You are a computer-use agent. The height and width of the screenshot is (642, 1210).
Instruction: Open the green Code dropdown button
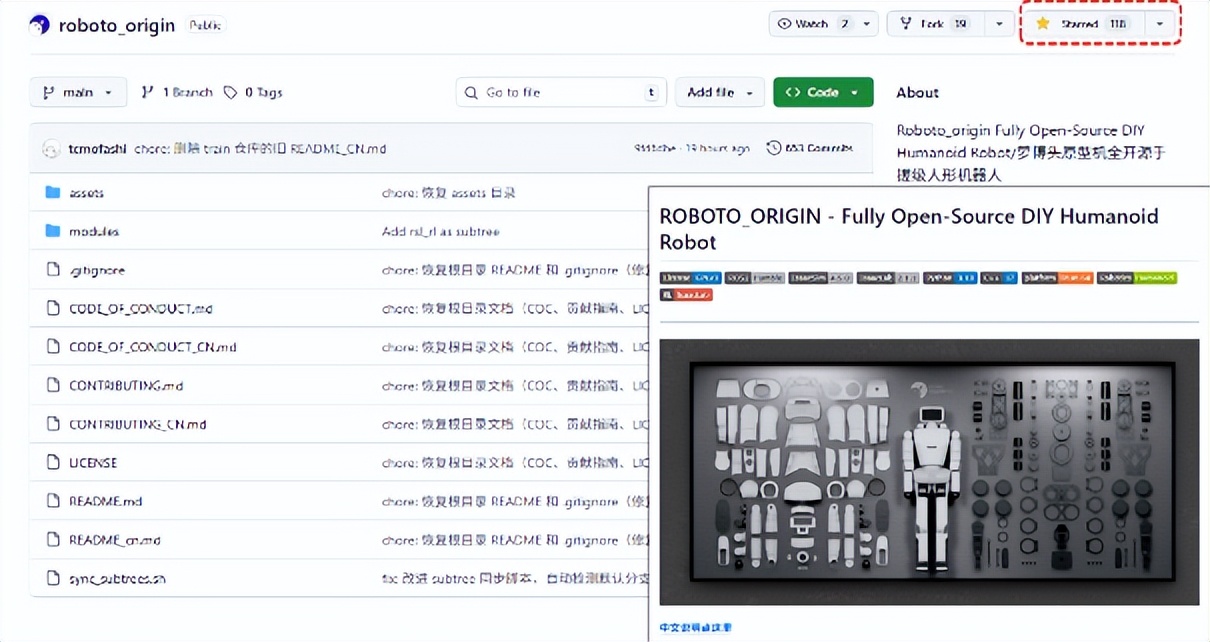[x=823, y=92]
